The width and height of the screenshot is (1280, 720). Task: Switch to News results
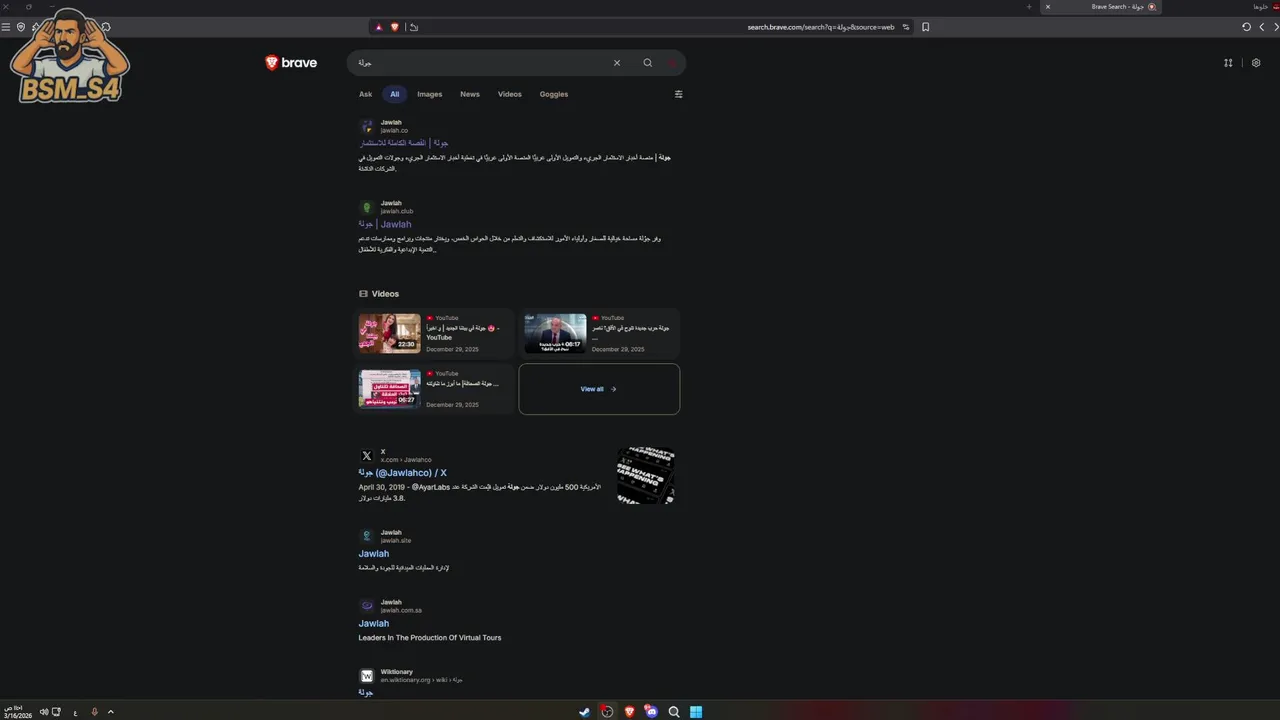click(470, 94)
